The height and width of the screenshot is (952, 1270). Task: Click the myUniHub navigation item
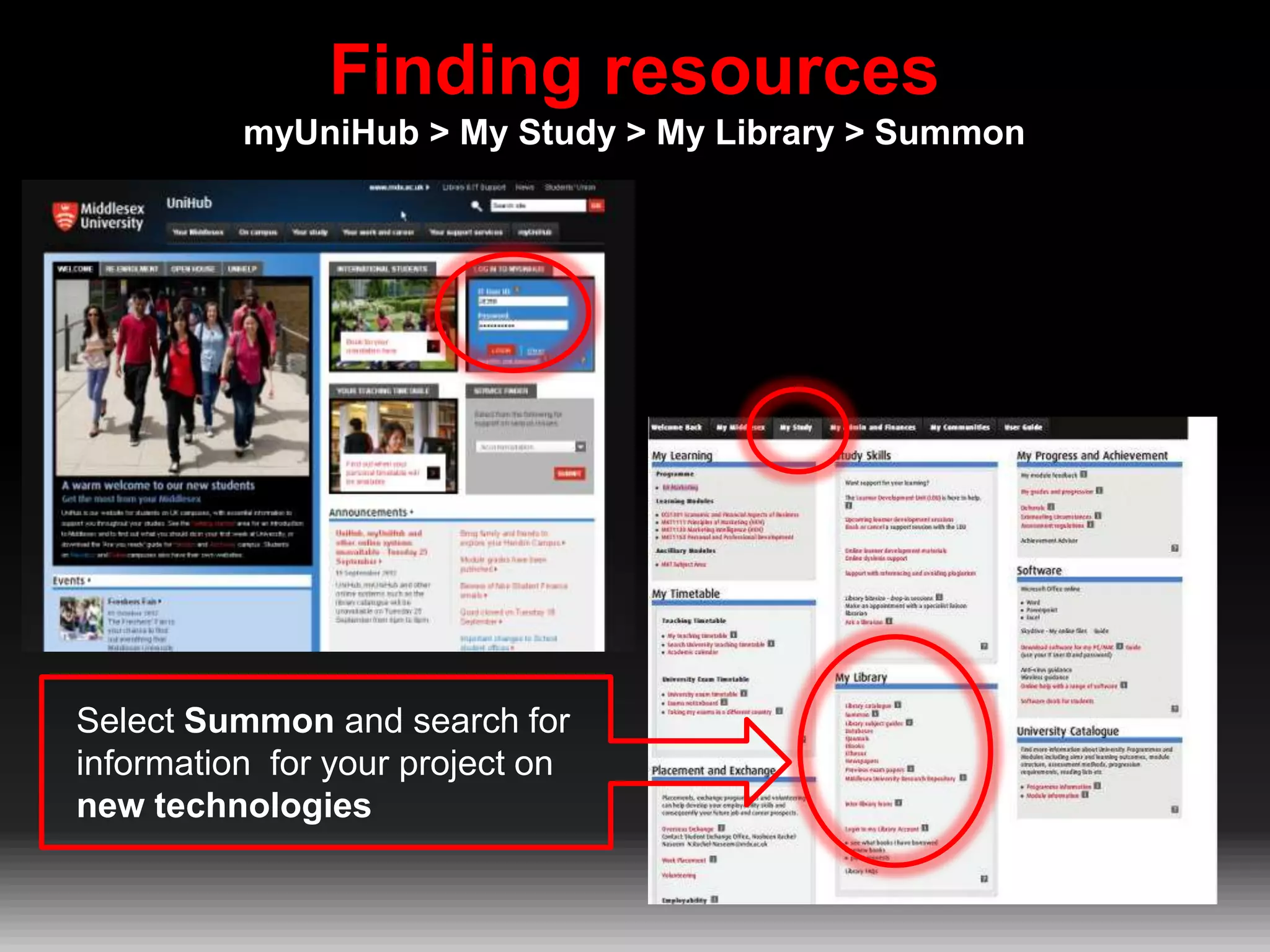coord(535,232)
